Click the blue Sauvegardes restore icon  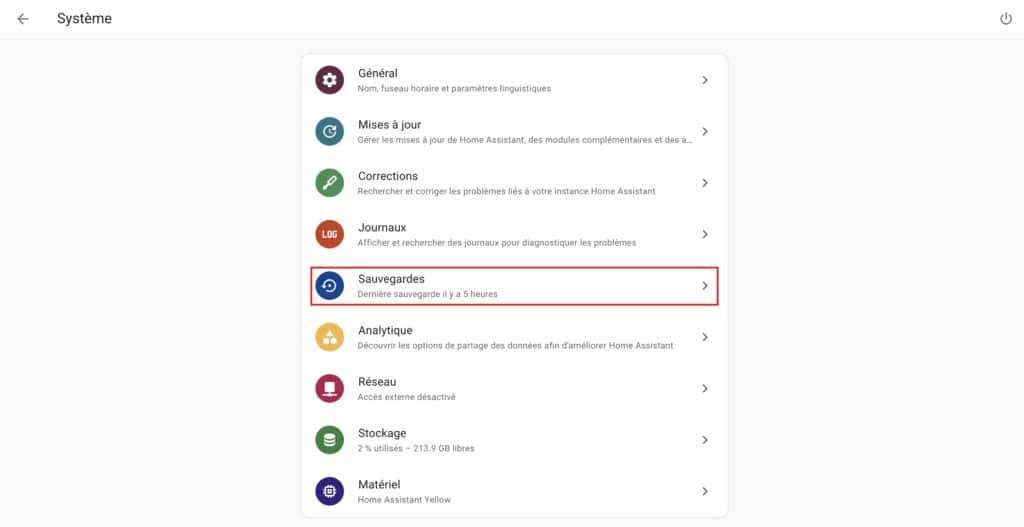coord(330,285)
